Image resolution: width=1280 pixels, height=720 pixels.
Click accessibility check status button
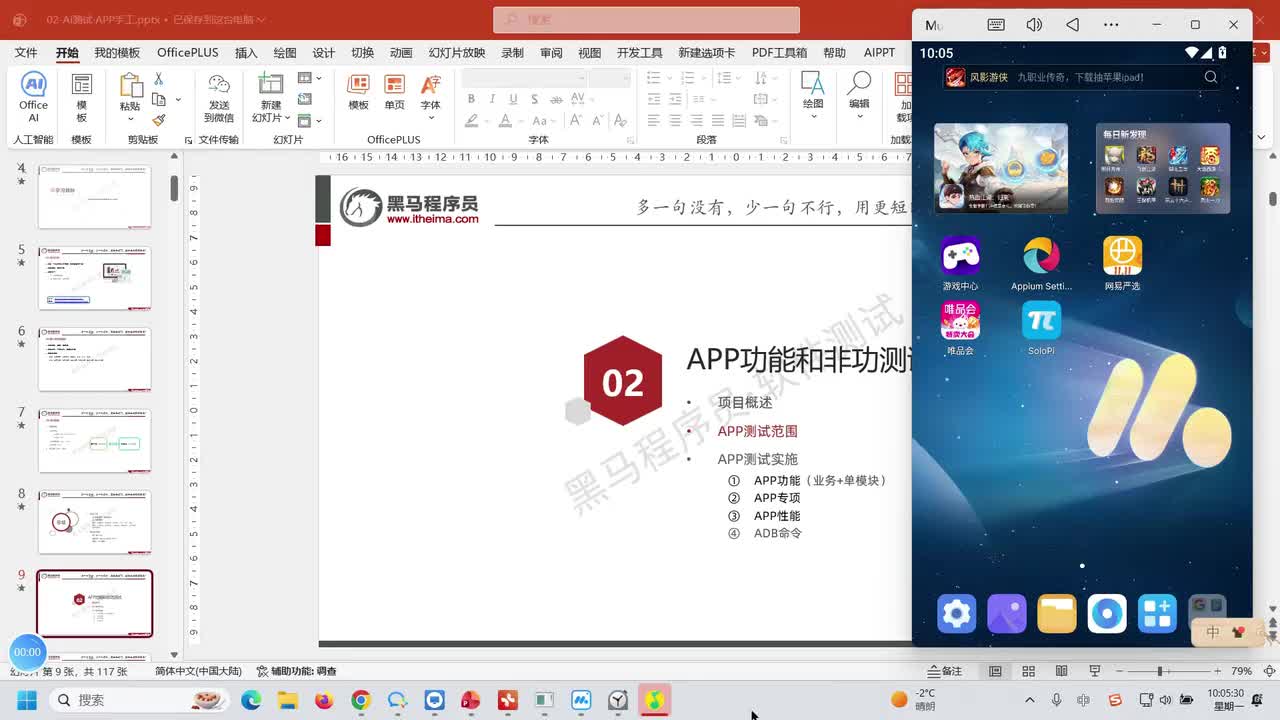tap(297, 671)
